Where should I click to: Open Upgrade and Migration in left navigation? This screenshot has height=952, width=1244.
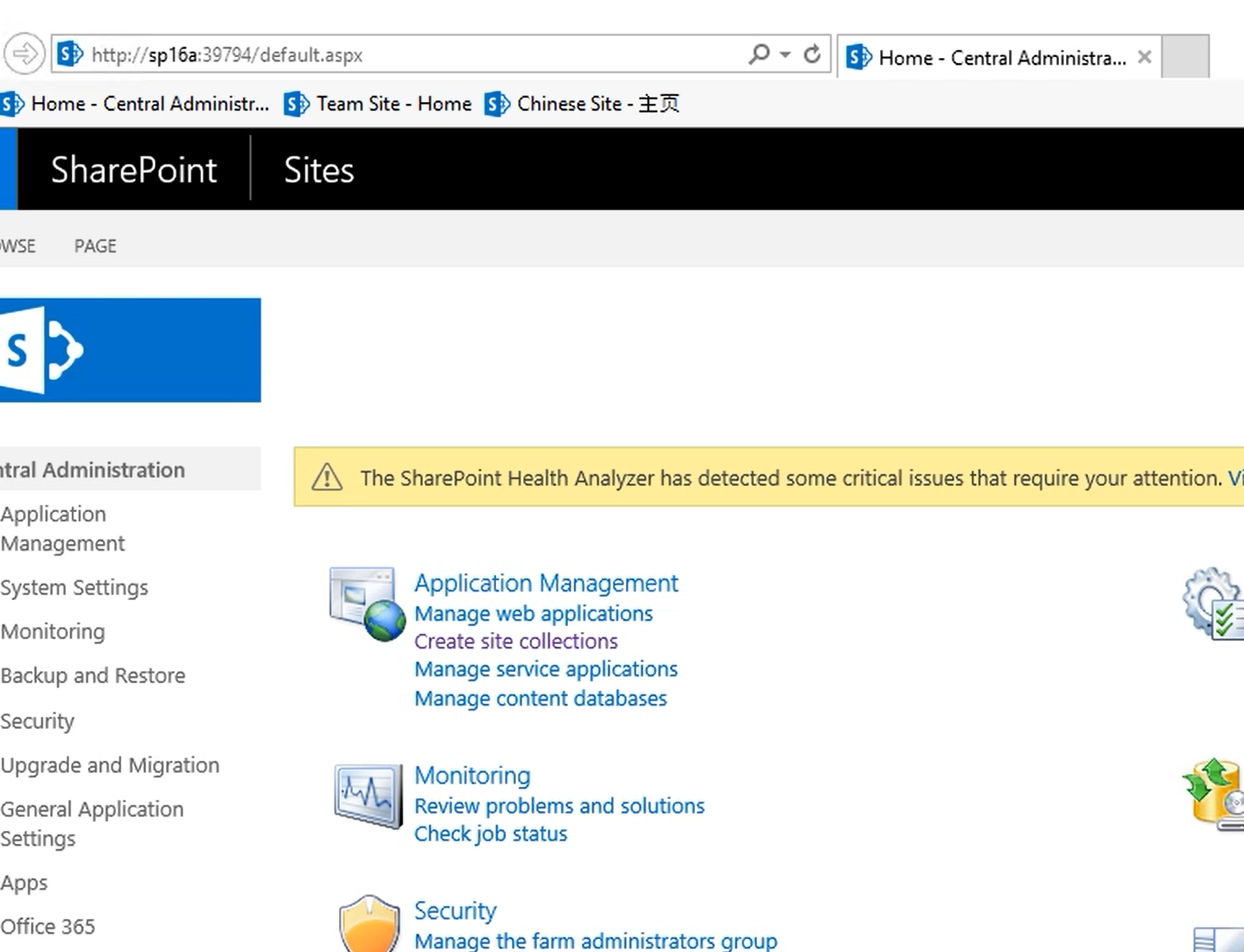click(110, 765)
